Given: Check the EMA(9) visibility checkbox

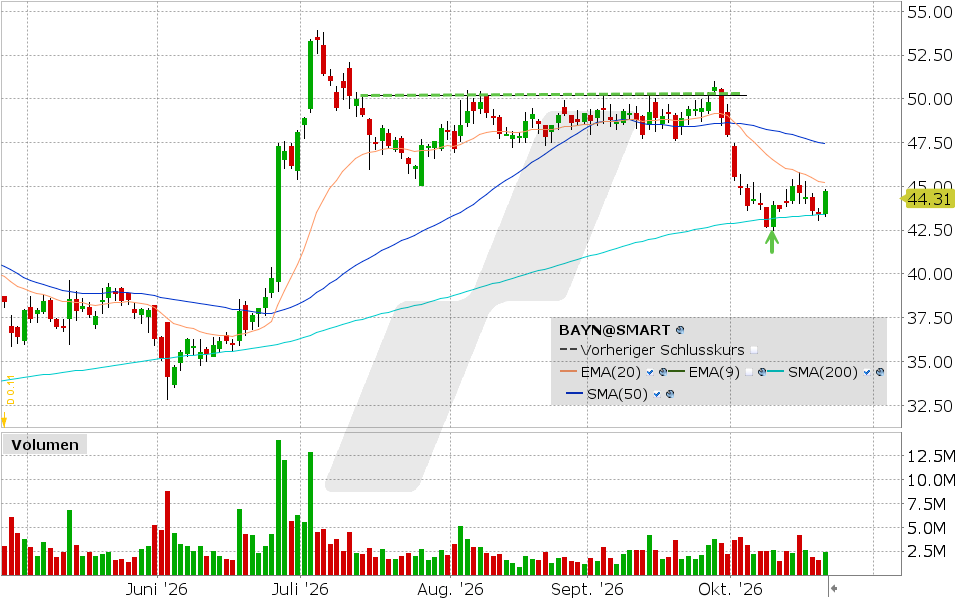Looking at the screenshot, I should point(749,372).
